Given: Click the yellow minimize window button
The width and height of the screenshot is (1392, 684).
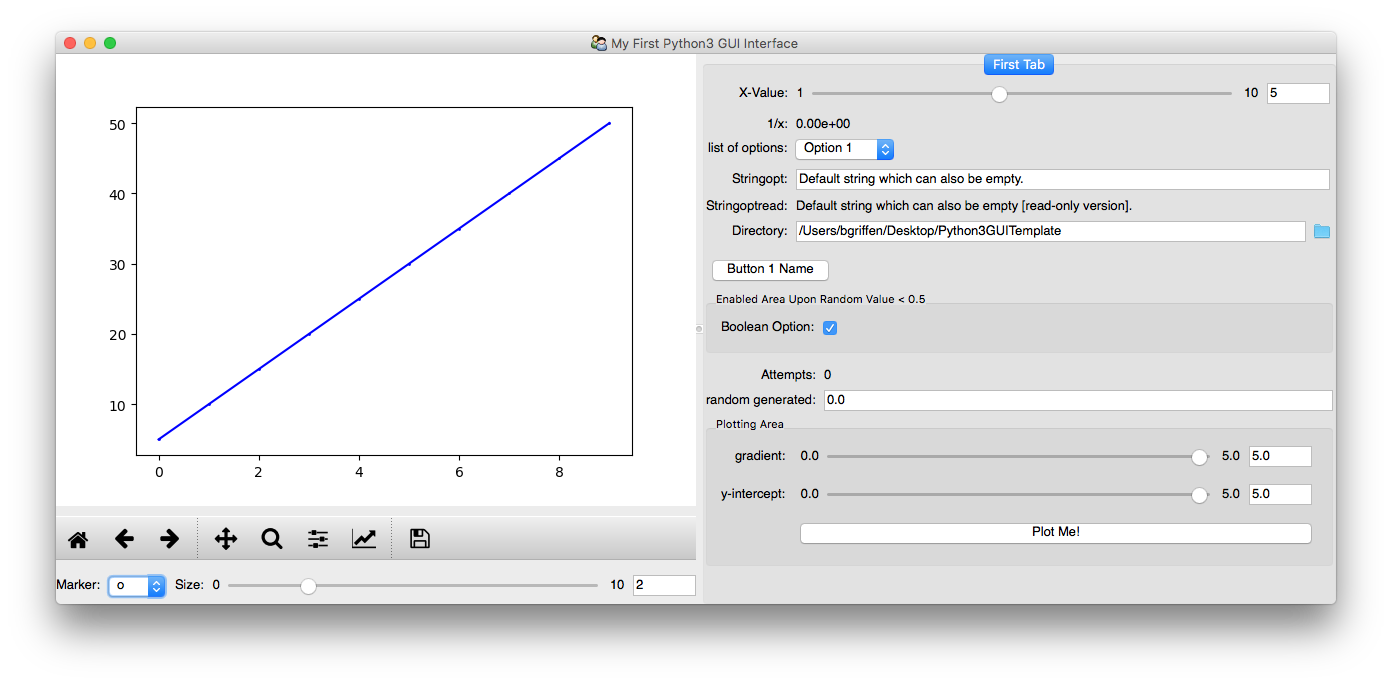Looking at the screenshot, I should (x=90, y=43).
